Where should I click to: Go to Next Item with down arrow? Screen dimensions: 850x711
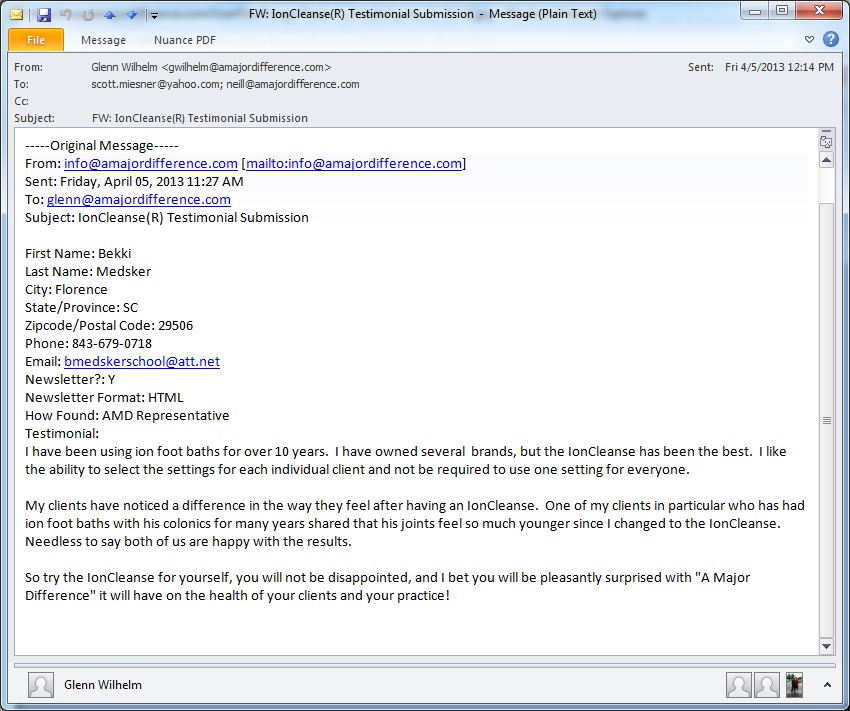click(x=132, y=15)
